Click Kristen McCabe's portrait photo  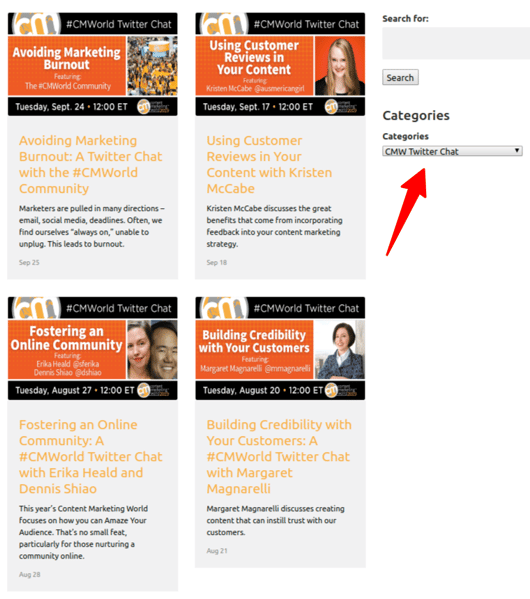[339, 66]
